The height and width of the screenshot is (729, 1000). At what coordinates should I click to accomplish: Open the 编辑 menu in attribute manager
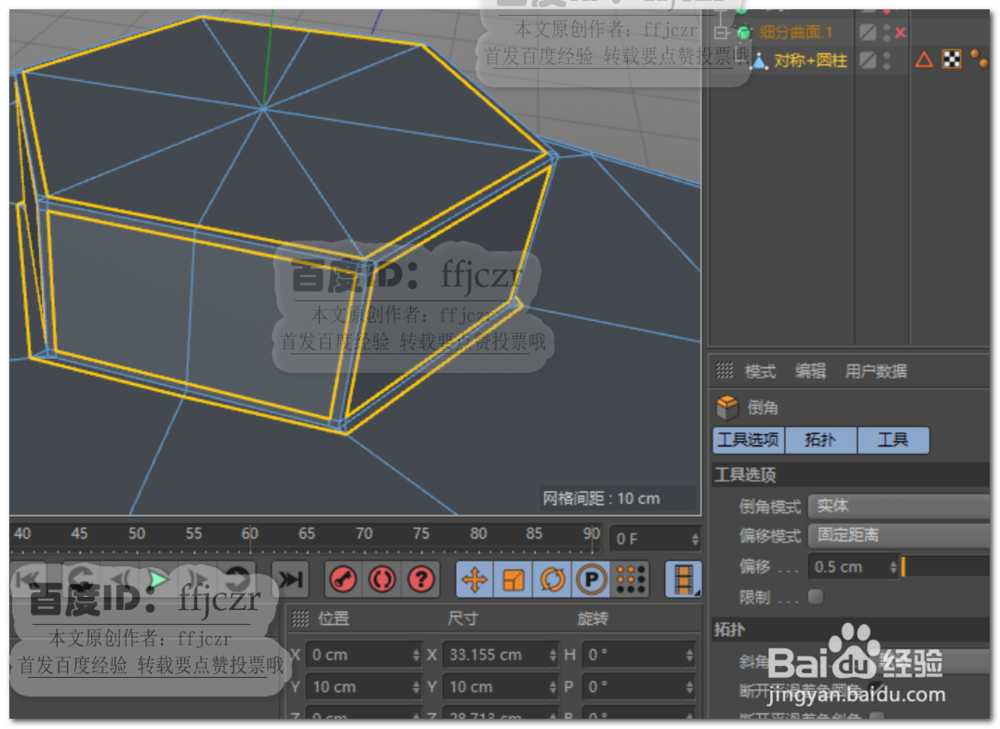pos(810,371)
